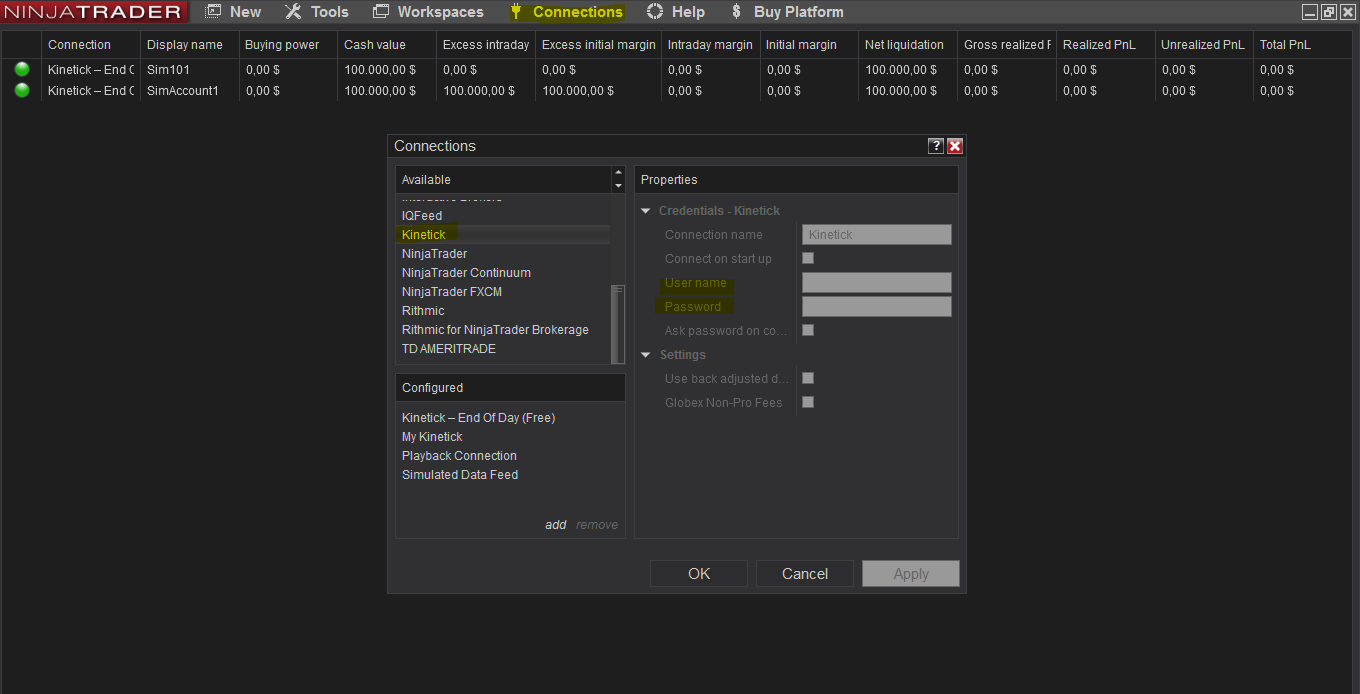Collapse the Credentials - Kinetick section
Image resolution: width=1360 pixels, height=694 pixels.
click(x=646, y=211)
